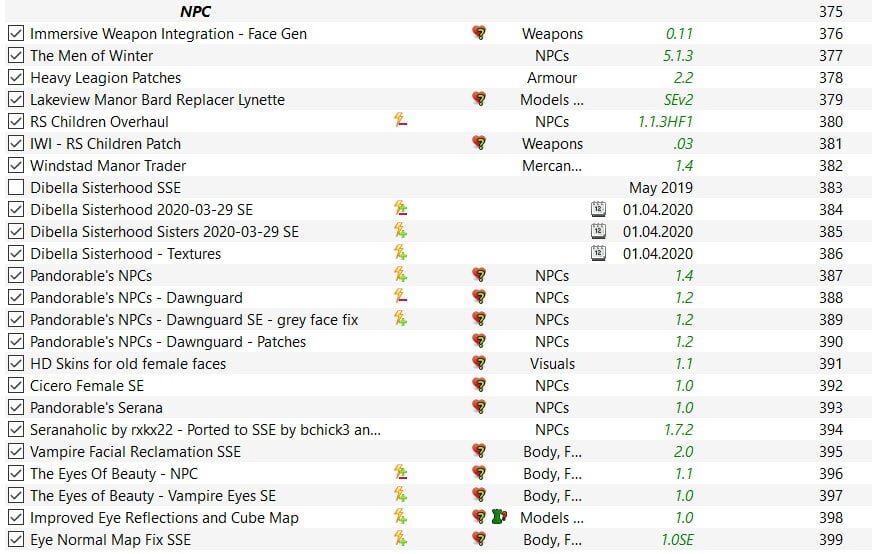Uncheck Pandorable's Serana mod
Image resolution: width=872 pixels, height=554 pixels.
coord(16,407)
